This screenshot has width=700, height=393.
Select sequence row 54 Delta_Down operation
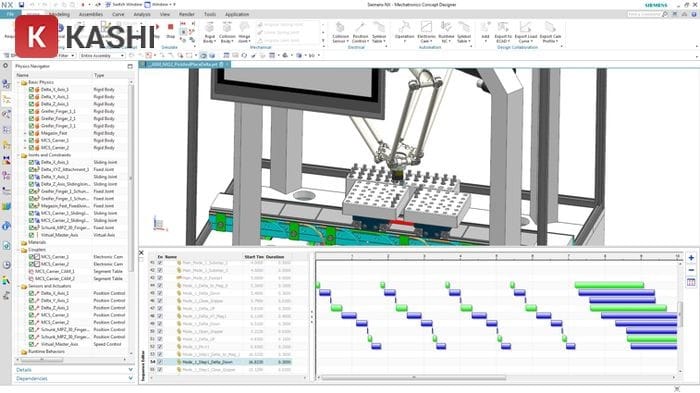pyautogui.click(x=221, y=362)
